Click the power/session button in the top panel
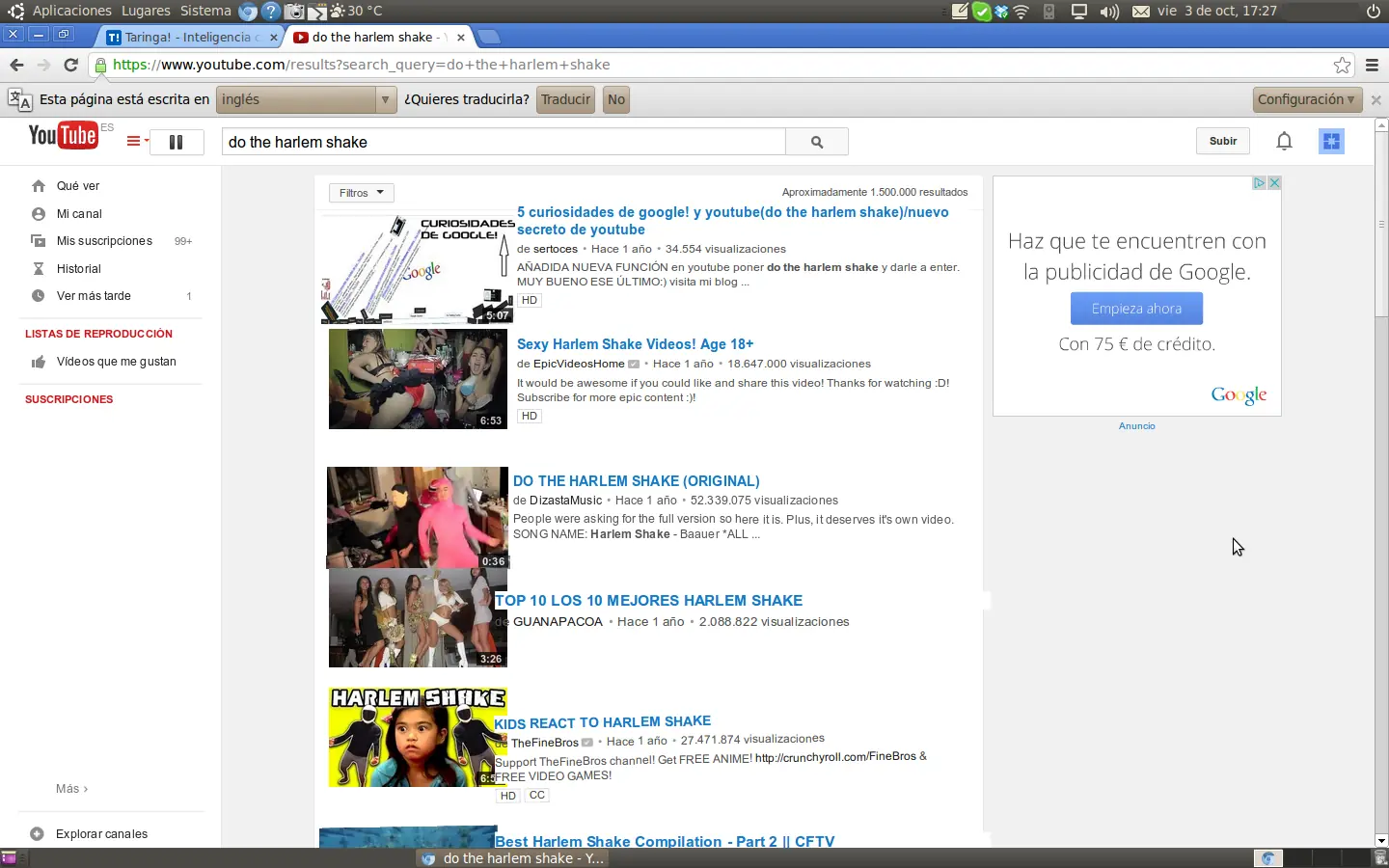This screenshot has height=868, width=1389. [x=1374, y=12]
